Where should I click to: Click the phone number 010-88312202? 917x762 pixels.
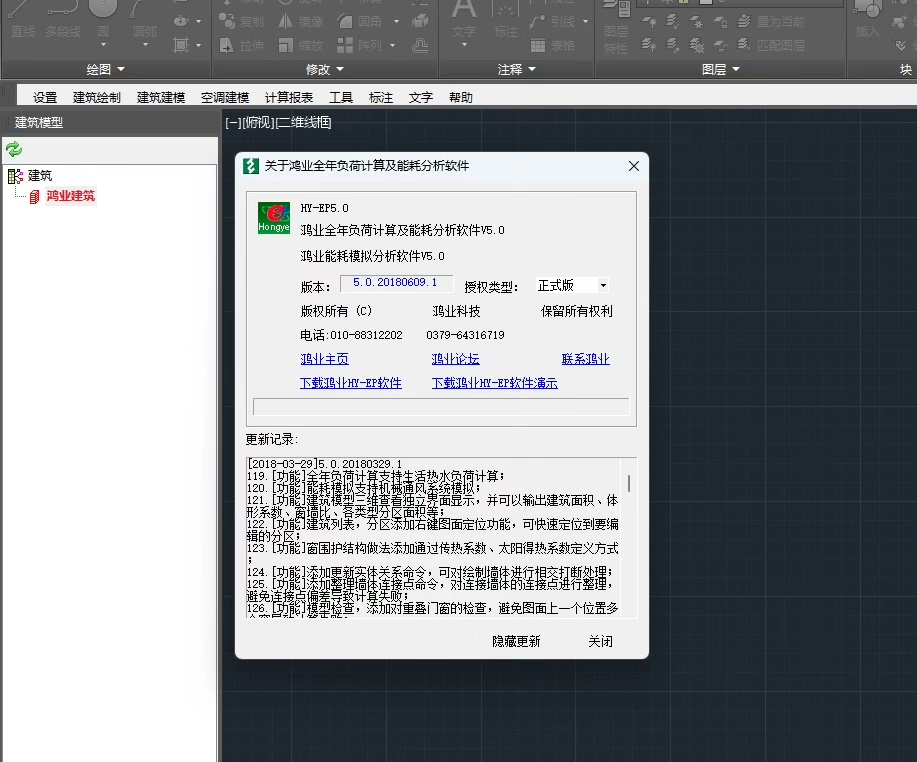point(366,335)
